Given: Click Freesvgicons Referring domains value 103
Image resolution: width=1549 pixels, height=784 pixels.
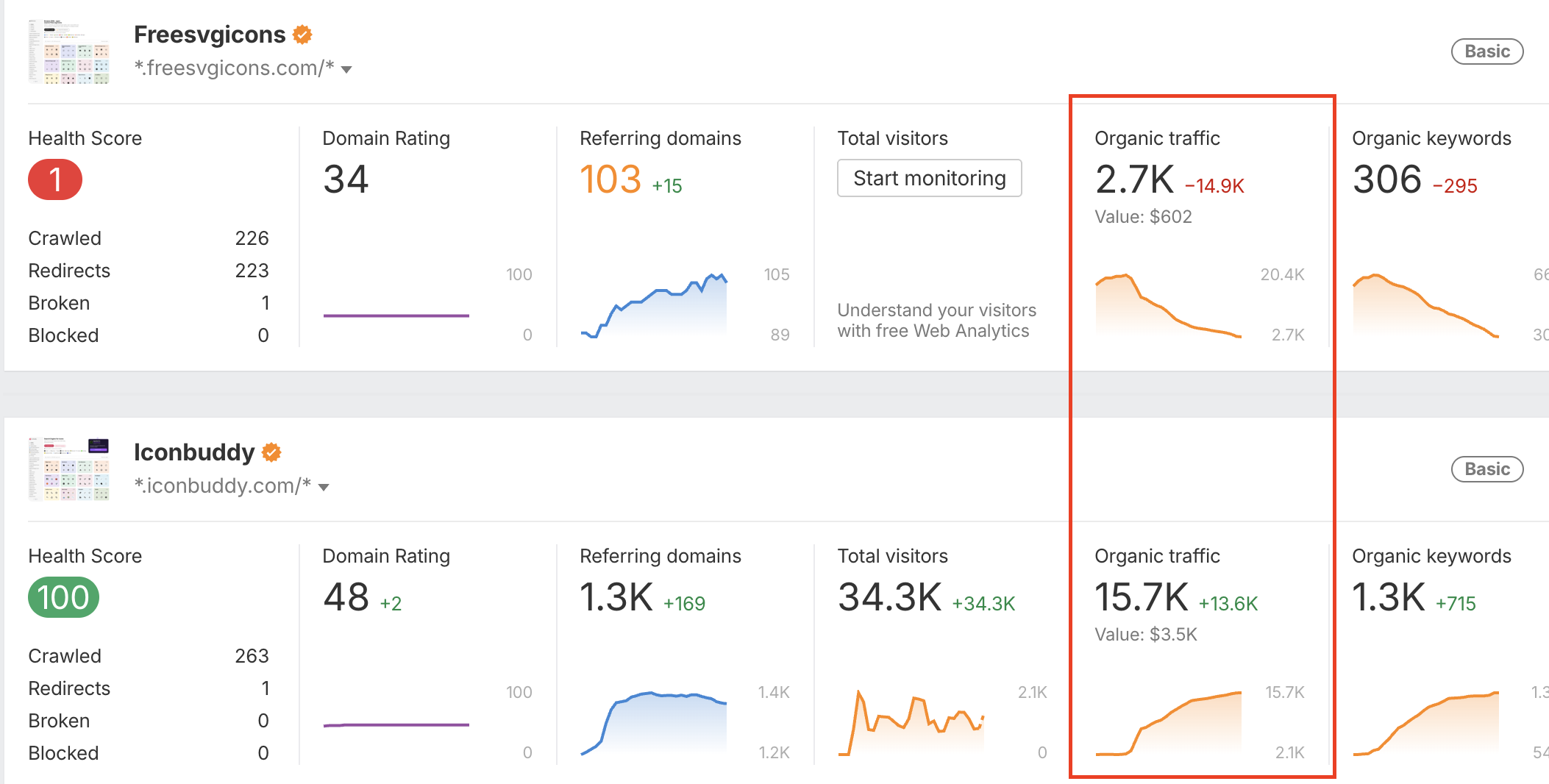Looking at the screenshot, I should click(x=610, y=179).
